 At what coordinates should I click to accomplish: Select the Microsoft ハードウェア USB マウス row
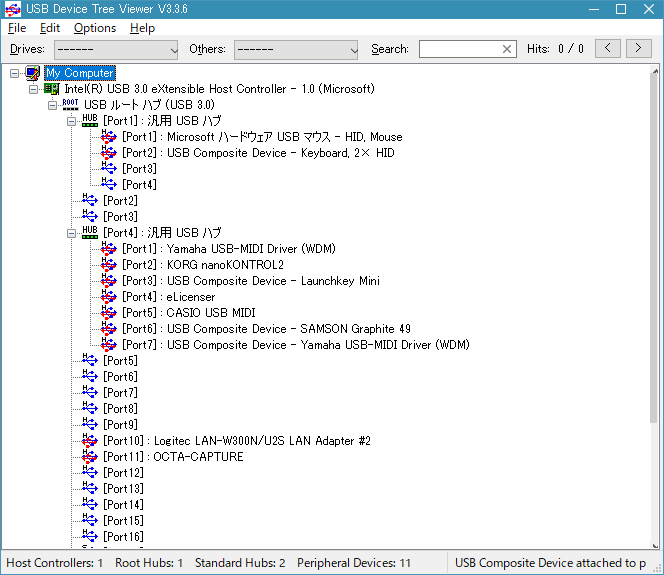pyautogui.click(x=262, y=137)
